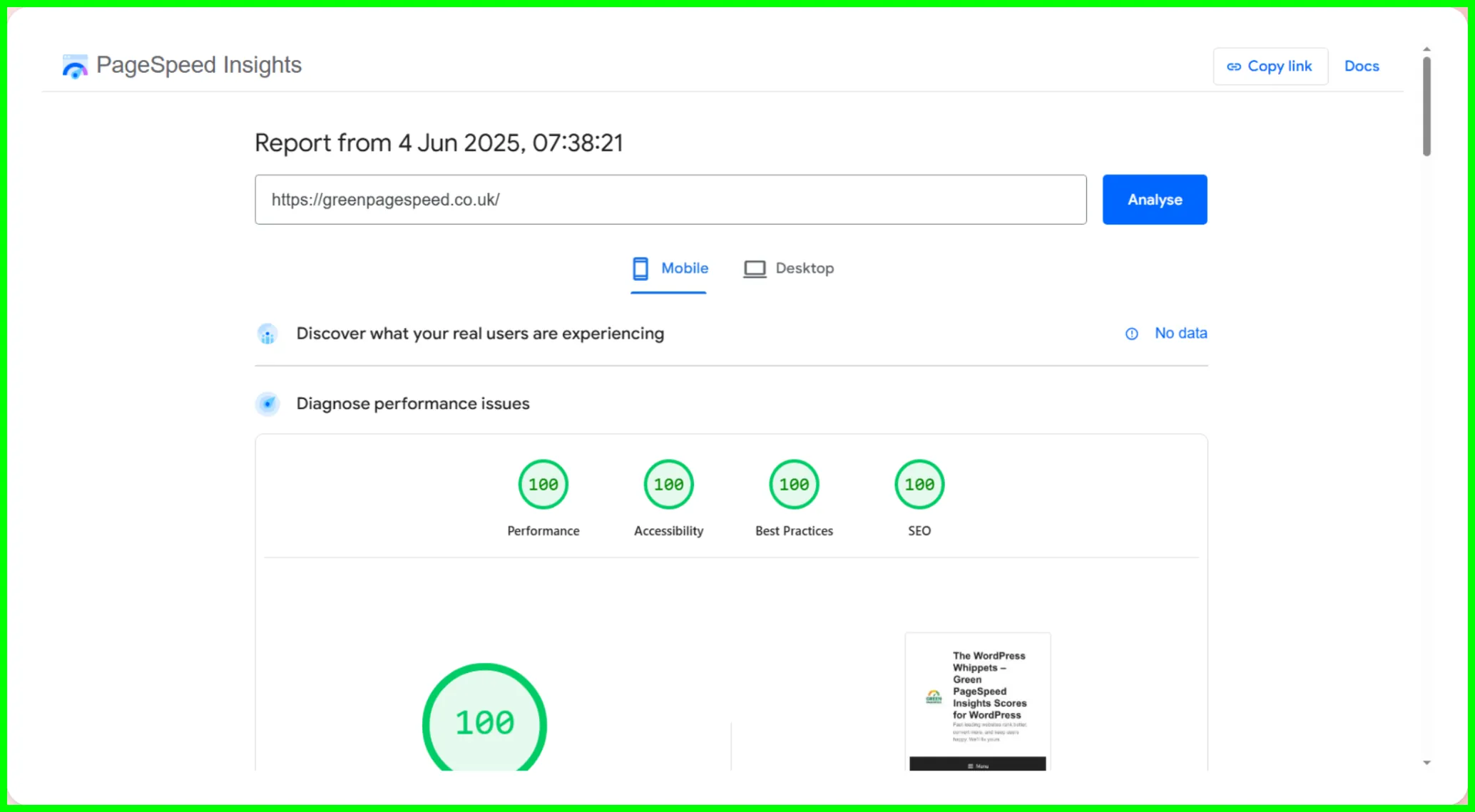The height and width of the screenshot is (812, 1475).
Task: Select the Accessibility 100 score gauge
Action: point(668,485)
